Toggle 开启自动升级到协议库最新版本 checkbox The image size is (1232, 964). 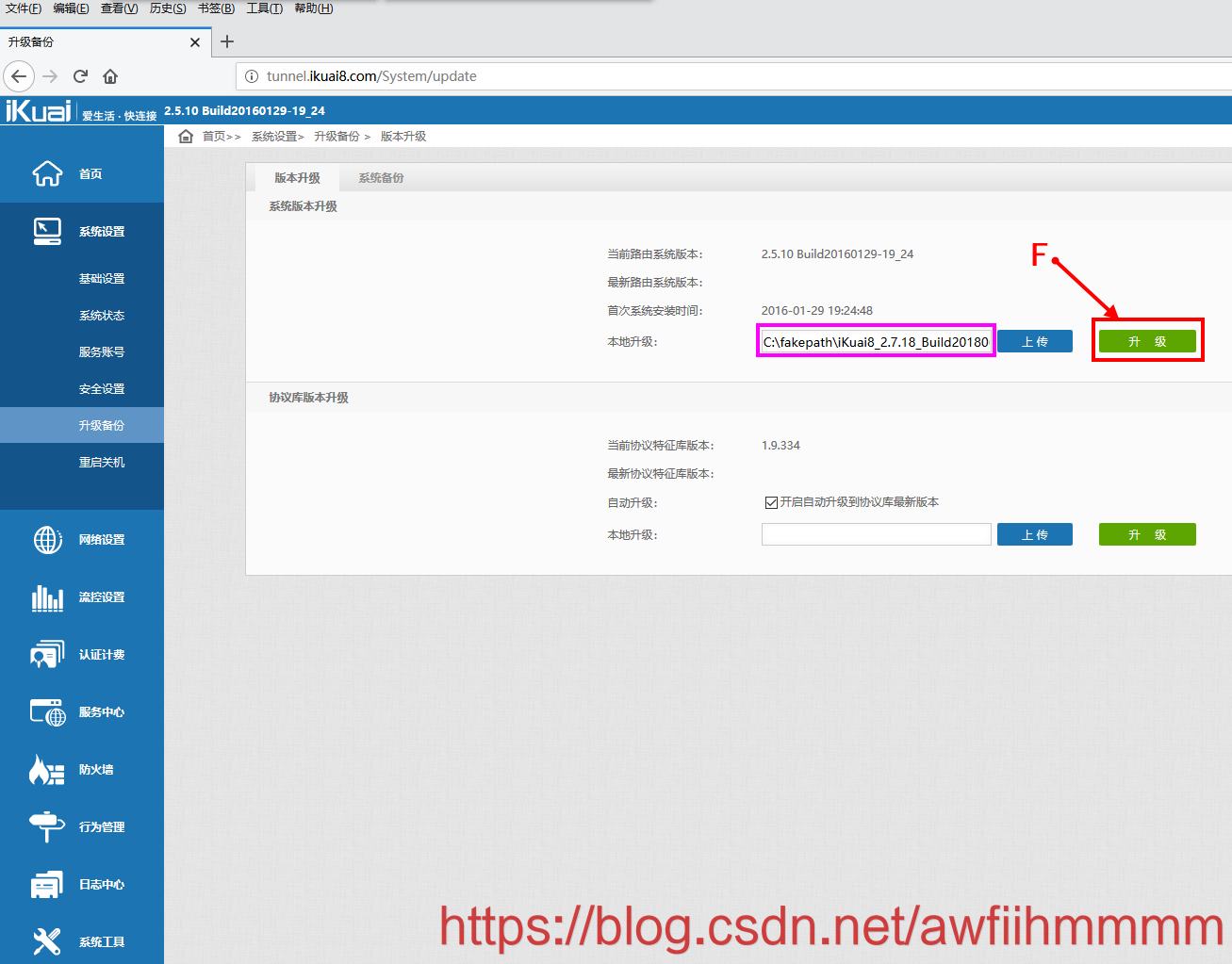pos(771,502)
